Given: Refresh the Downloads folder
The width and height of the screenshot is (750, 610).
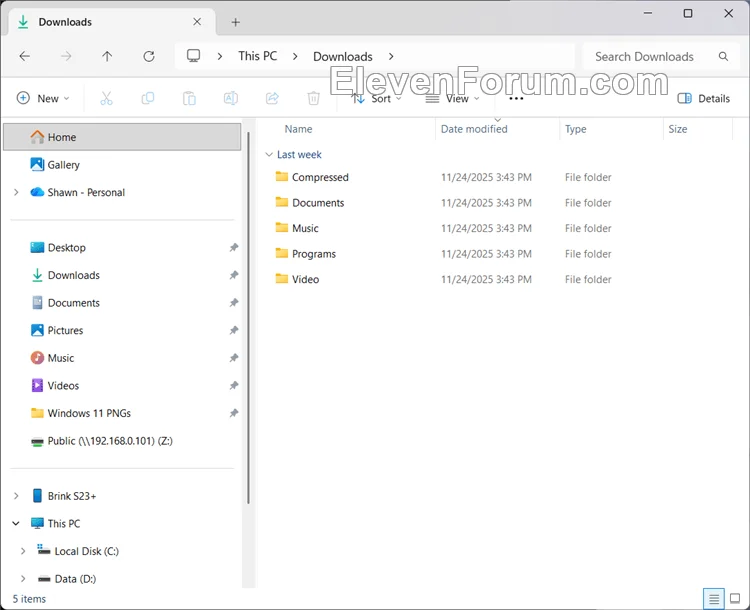Looking at the screenshot, I should click(149, 56).
